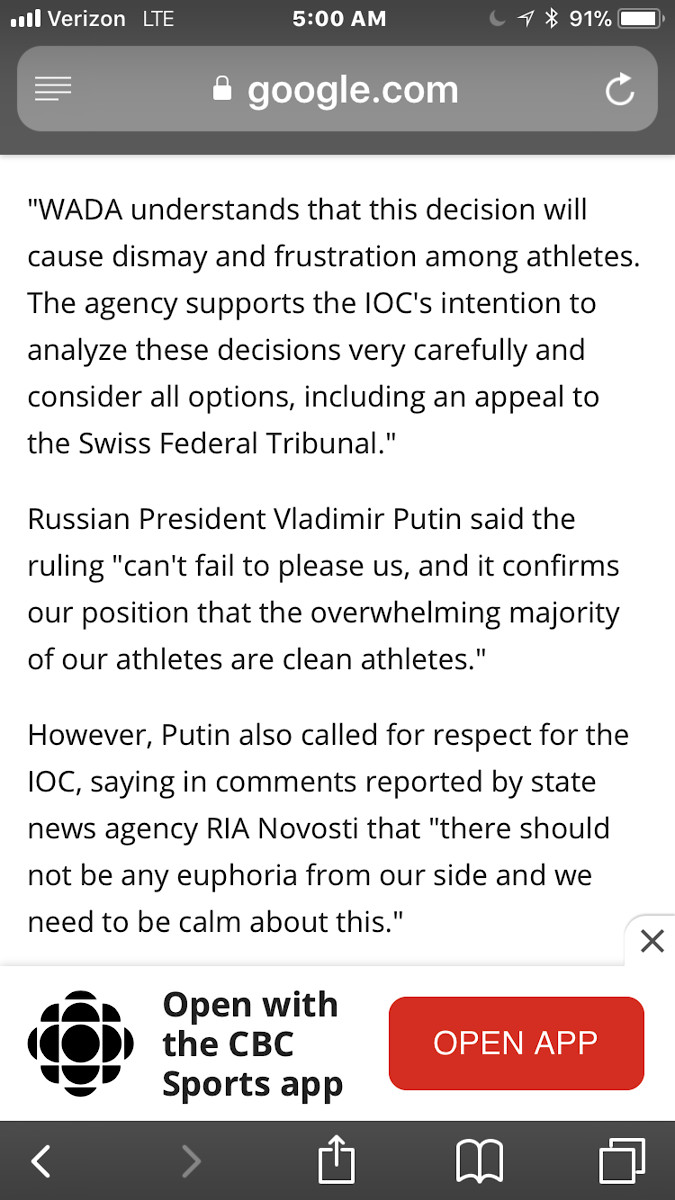The width and height of the screenshot is (675, 1200).
Task: Tap the Bluetooth status icon
Action: [550, 19]
